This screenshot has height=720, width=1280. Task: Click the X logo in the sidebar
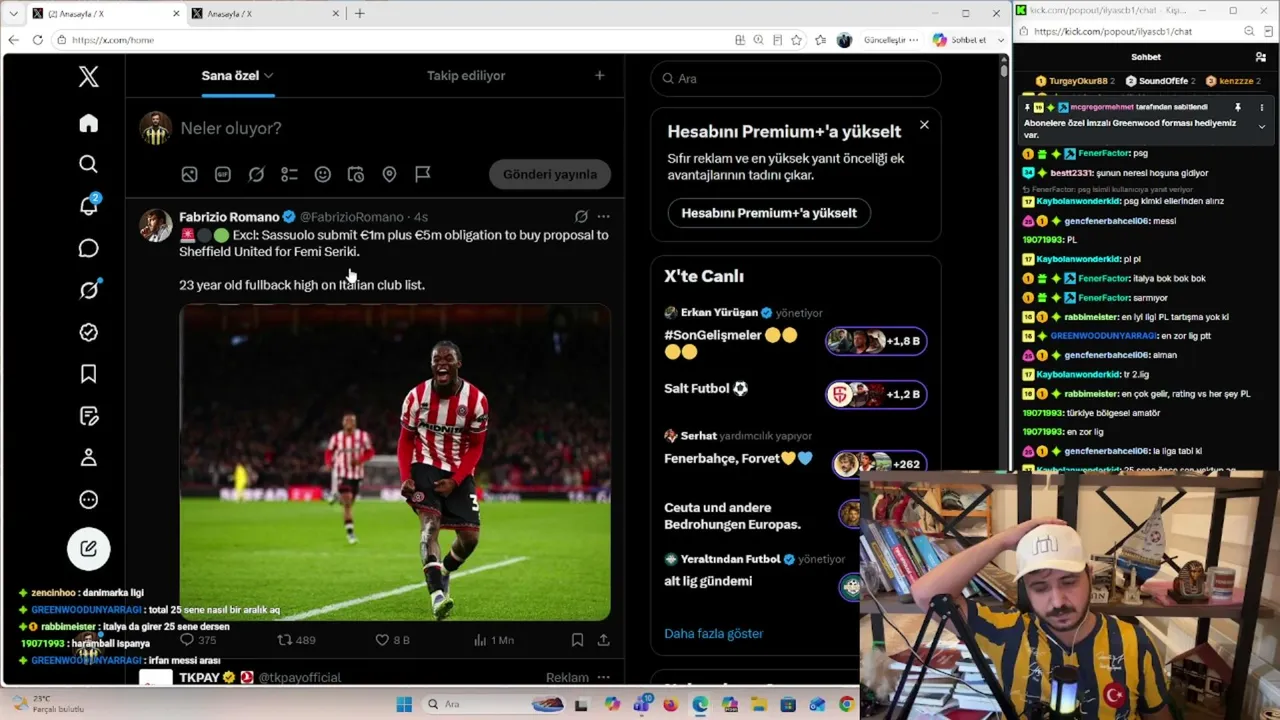[x=89, y=76]
